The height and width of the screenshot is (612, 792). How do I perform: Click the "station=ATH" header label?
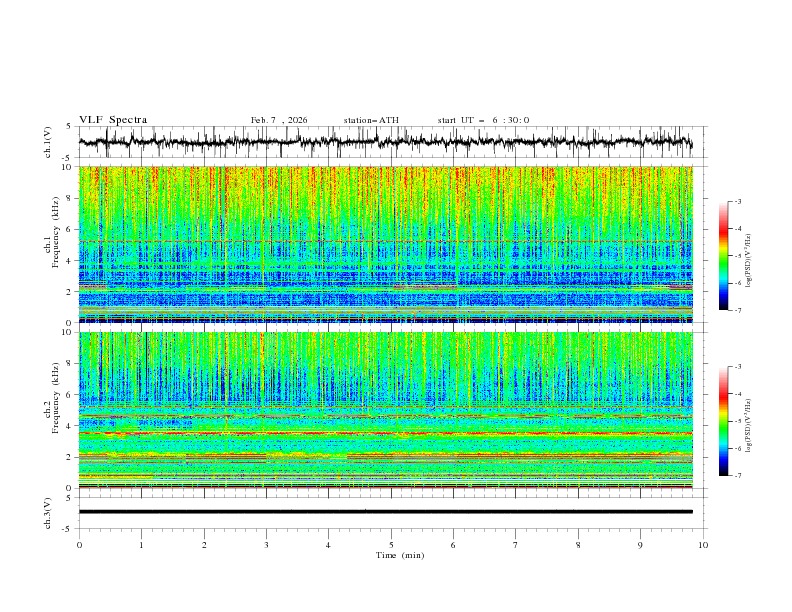pyautogui.click(x=371, y=120)
